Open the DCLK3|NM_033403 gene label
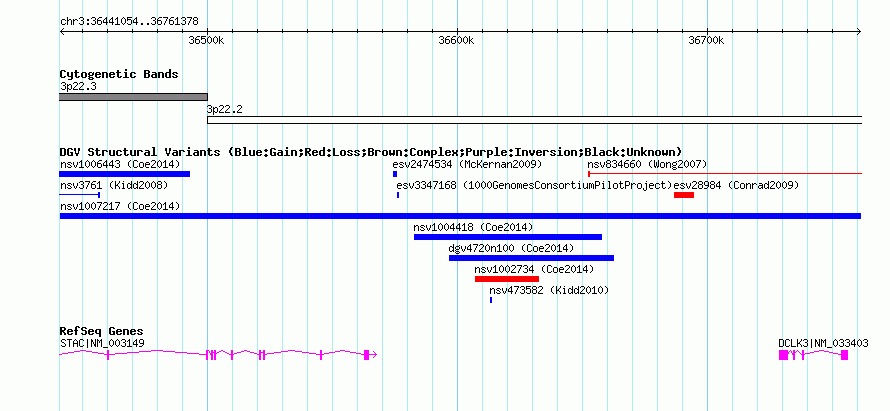Image resolution: width=890 pixels, height=411 pixels. (822, 343)
